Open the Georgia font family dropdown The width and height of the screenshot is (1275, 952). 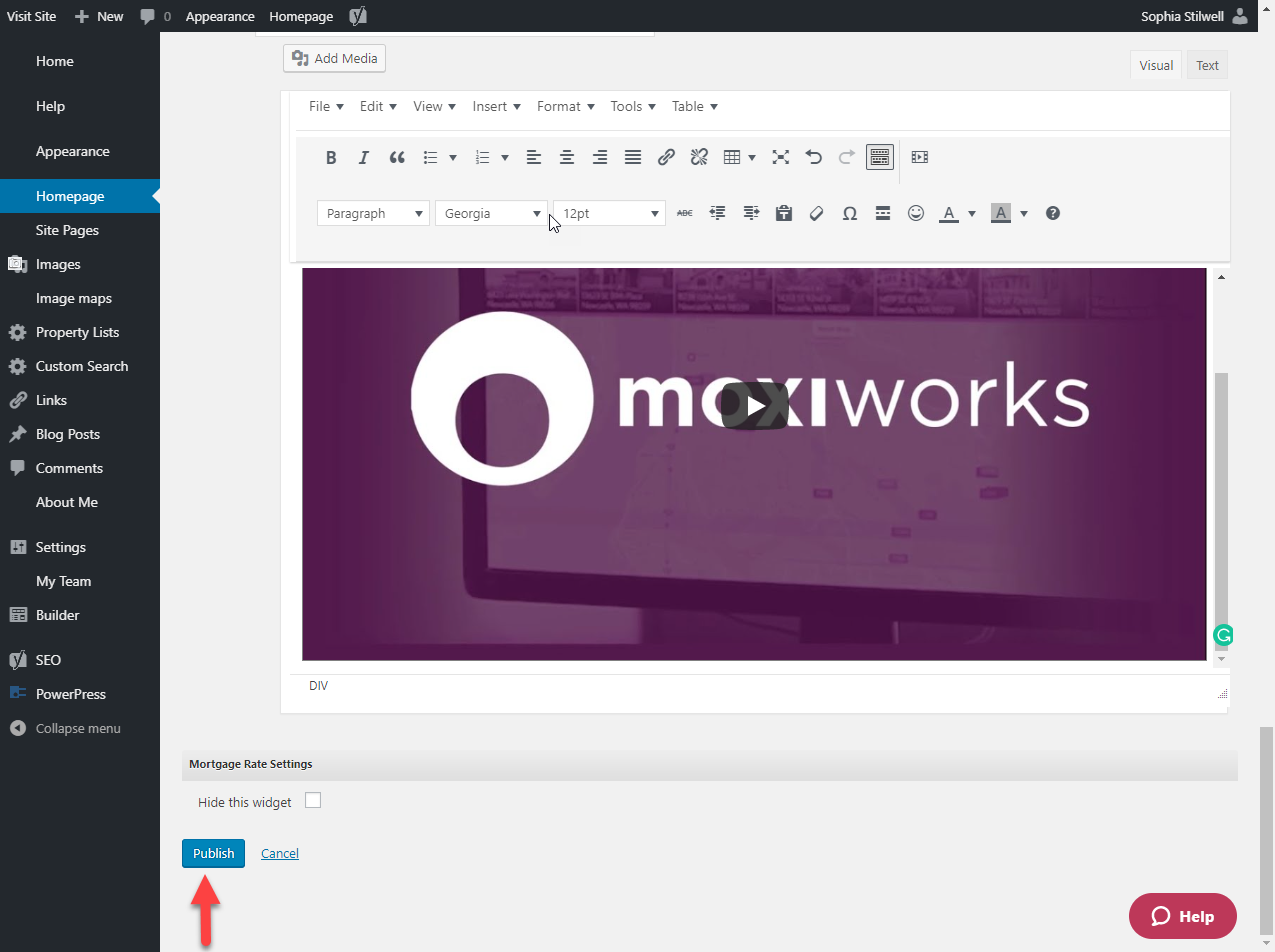491,213
